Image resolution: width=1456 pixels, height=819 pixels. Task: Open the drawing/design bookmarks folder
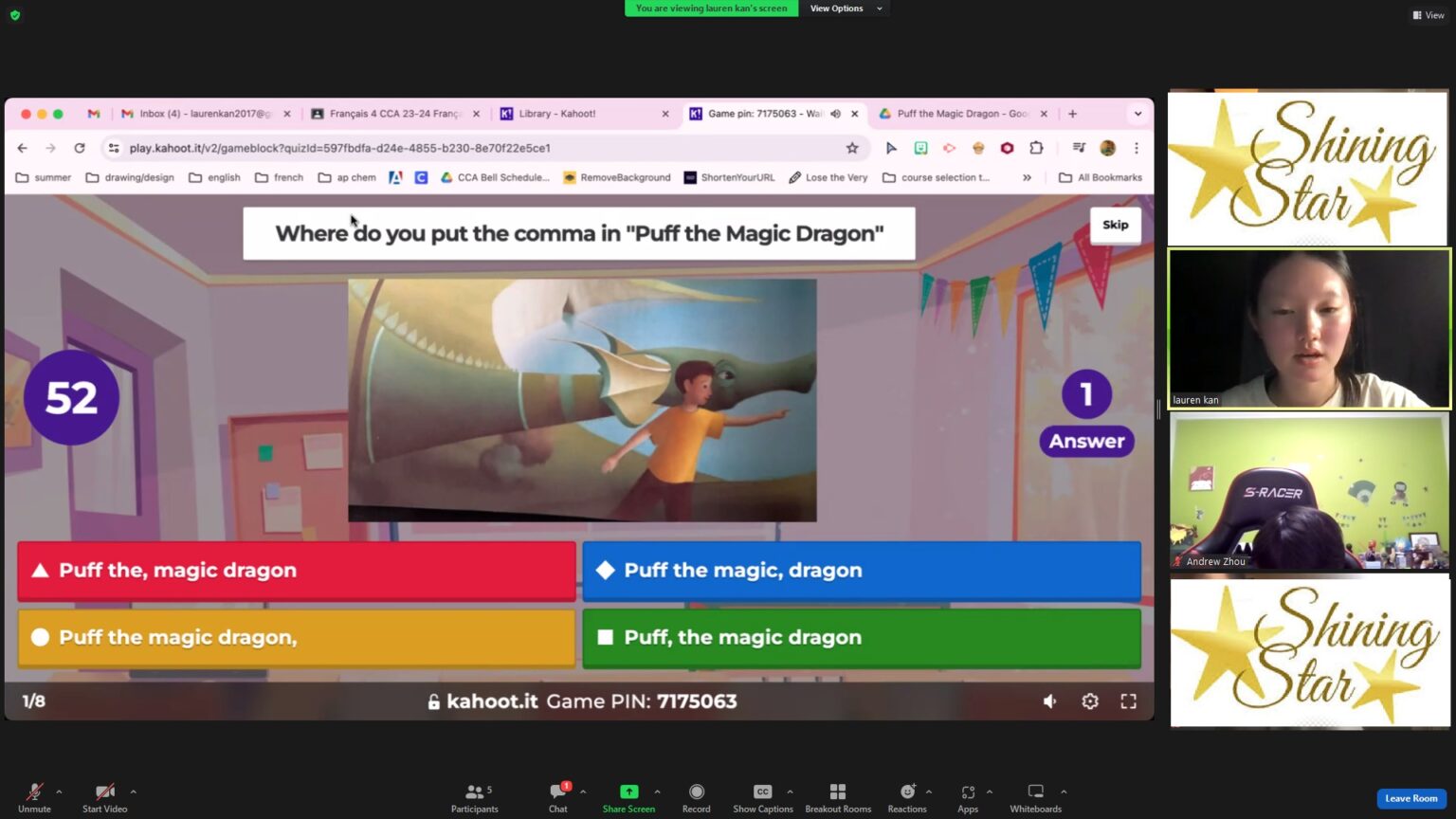tap(130, 177)
